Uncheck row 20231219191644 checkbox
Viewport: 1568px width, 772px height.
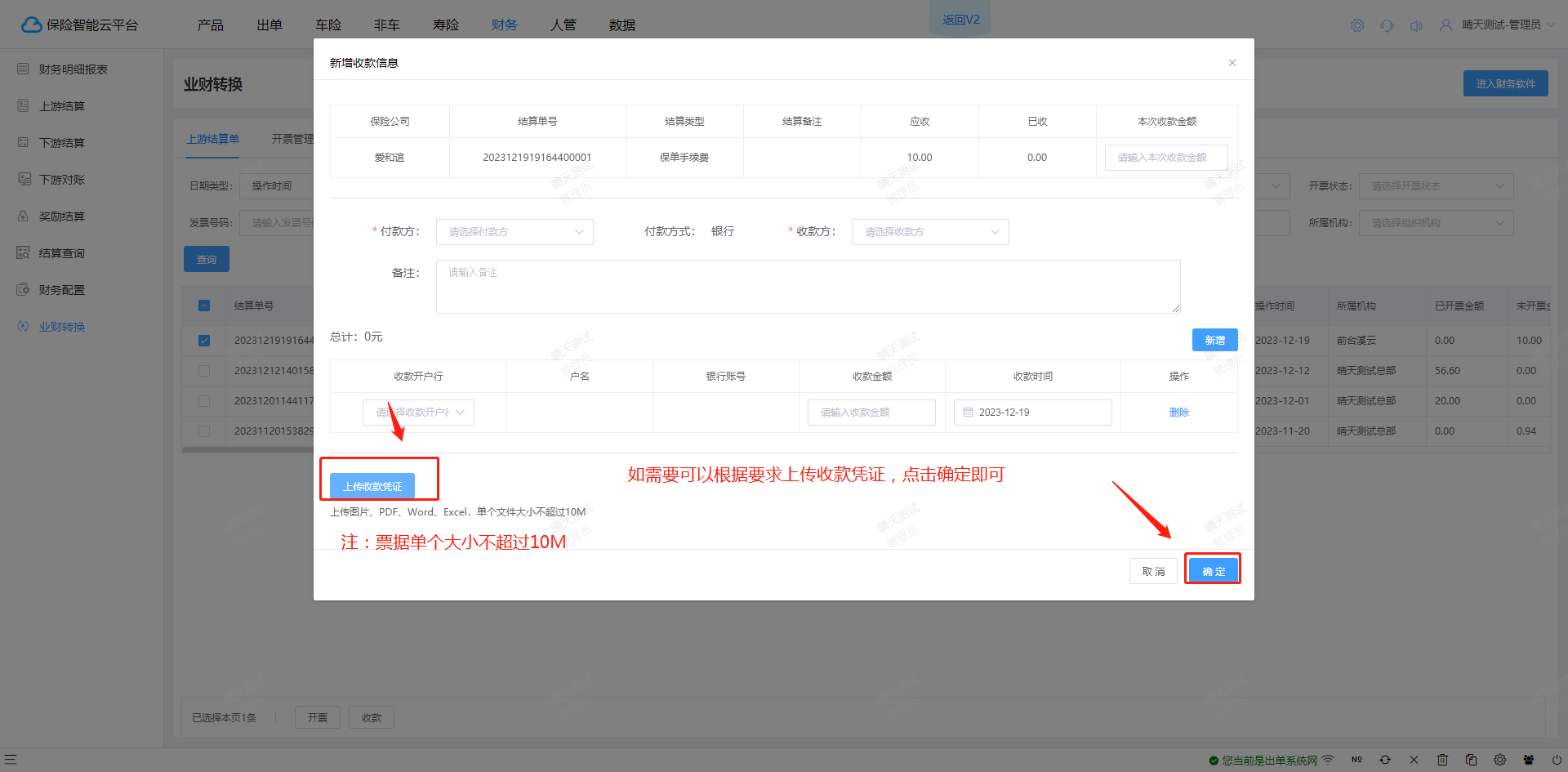pyautogui.click(x=204, y=341)
